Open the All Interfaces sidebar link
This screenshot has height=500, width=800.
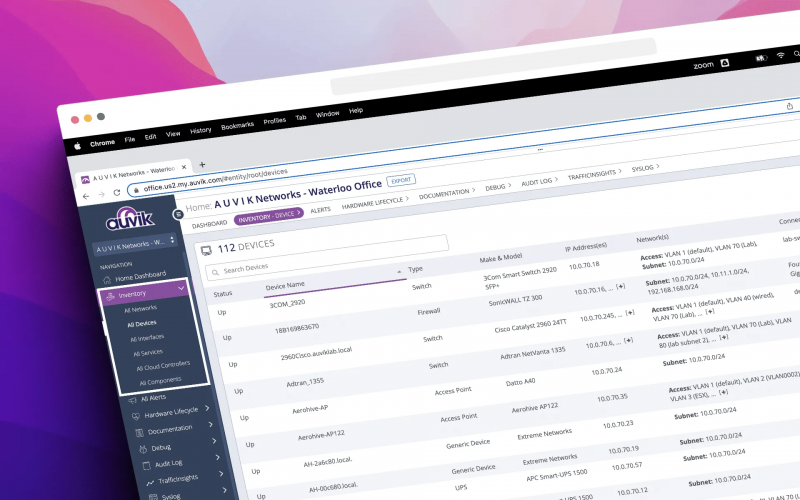(x=147, y=338)
